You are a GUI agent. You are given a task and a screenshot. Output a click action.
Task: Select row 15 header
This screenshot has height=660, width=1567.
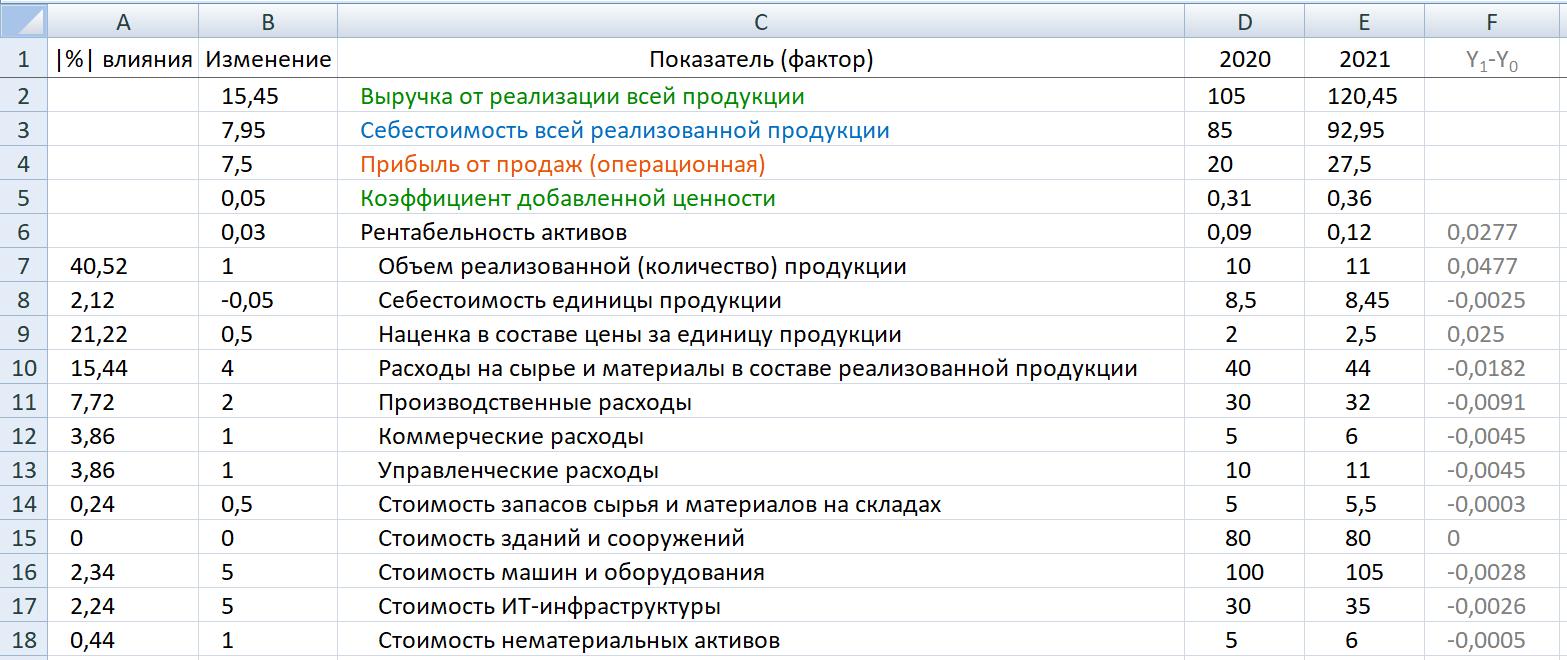[24, 538]
